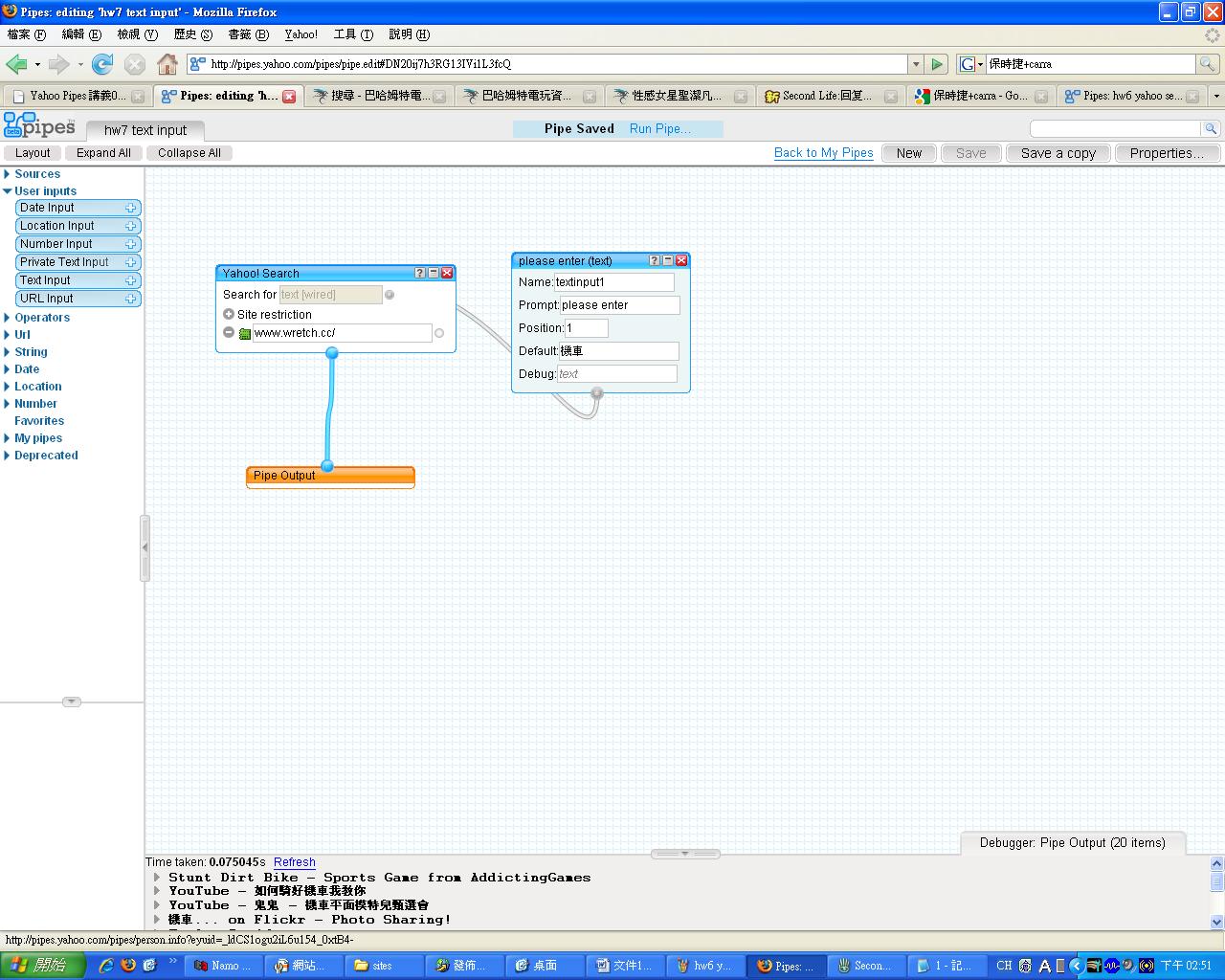Click the Save a copy button

pyautogui.click(x=1058, y=153)
